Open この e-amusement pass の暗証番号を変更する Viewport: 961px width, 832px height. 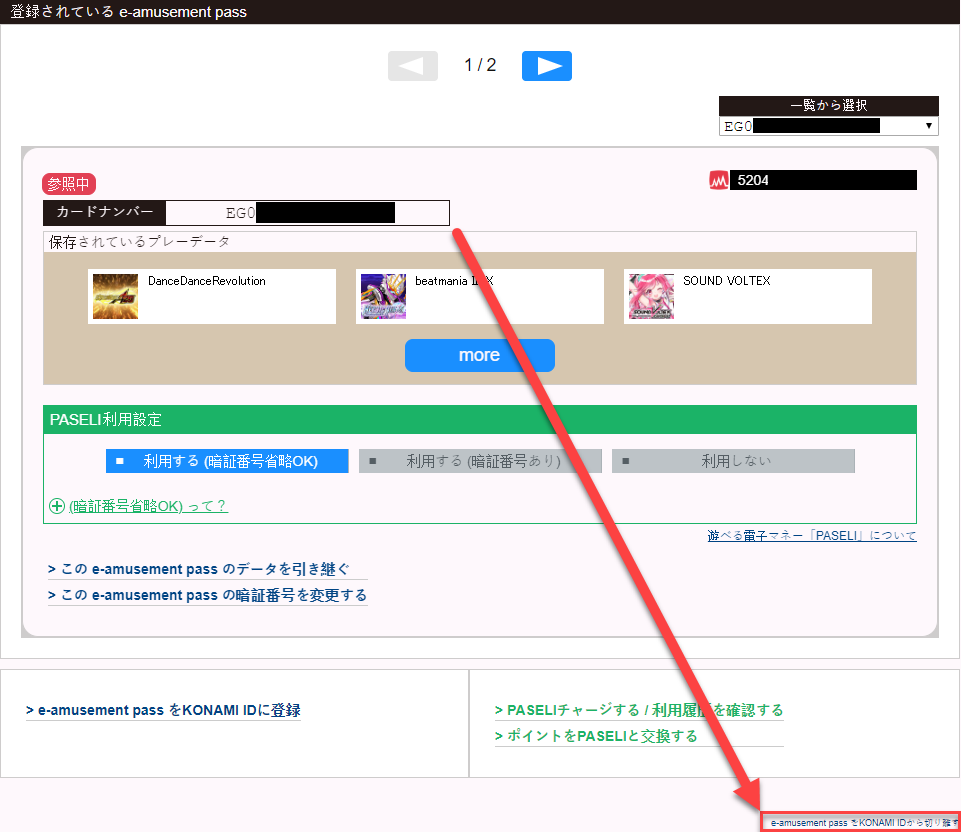pyautogui.click(x=207, y=596)
